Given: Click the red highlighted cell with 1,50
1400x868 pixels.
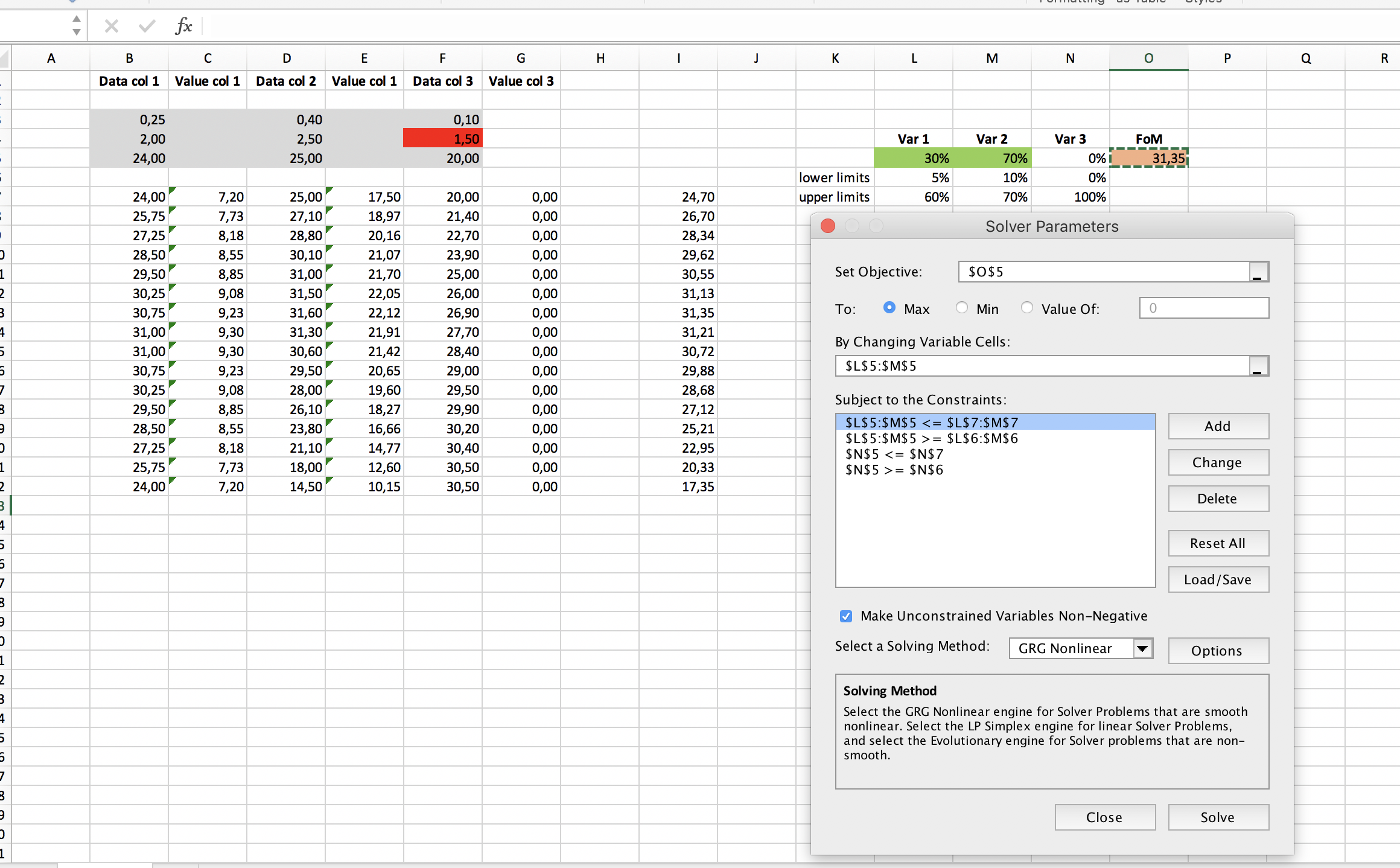Looking at the screenshot, I should (x=442, y=139).
